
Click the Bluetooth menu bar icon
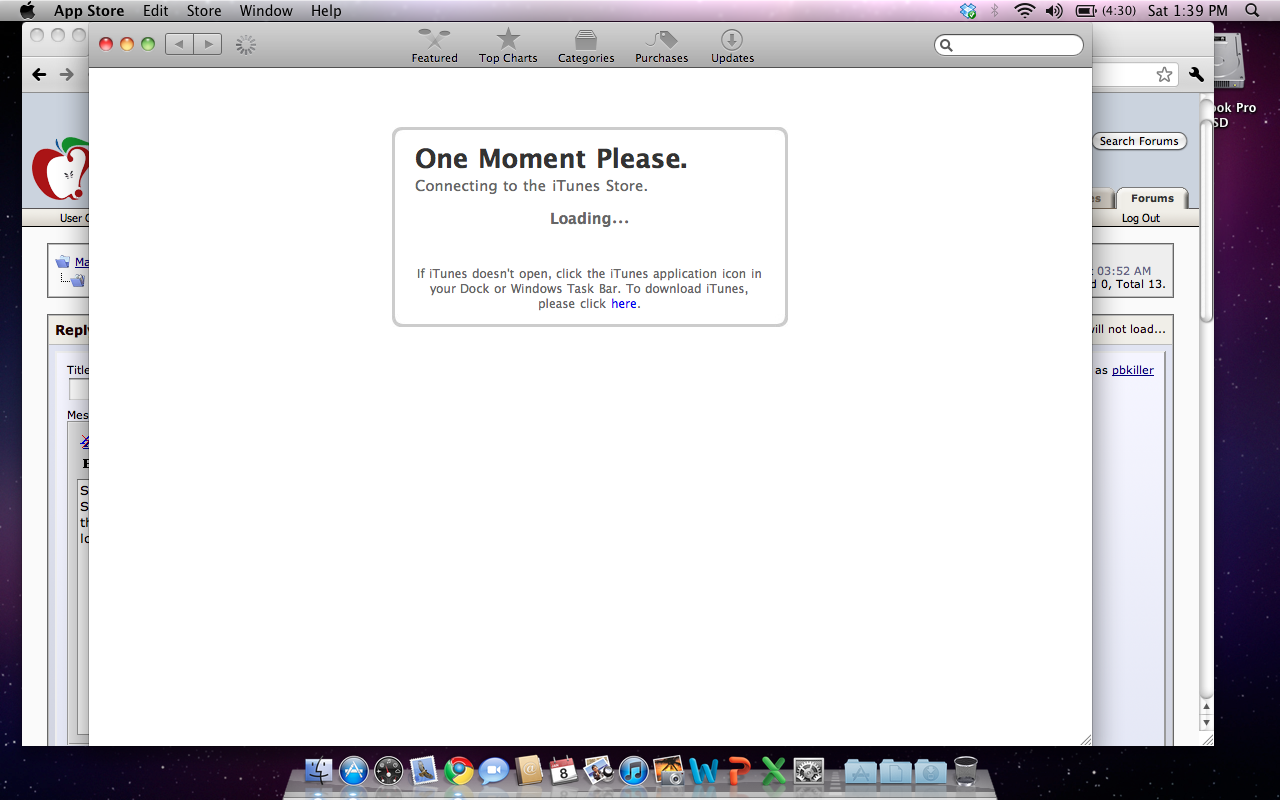pyautogui.click(x=994, y=11)
